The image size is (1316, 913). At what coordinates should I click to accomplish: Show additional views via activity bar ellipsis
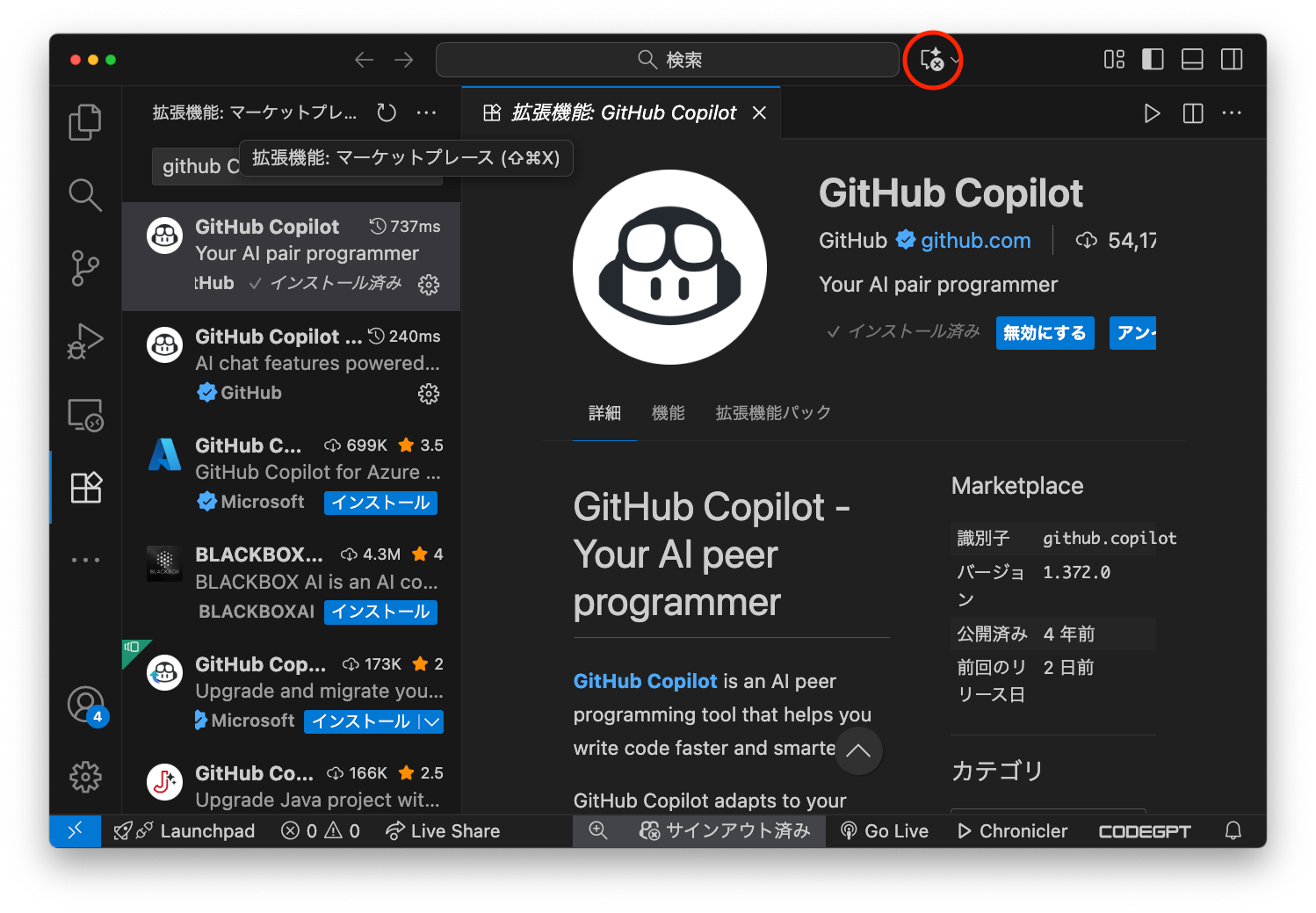(85, 560)
